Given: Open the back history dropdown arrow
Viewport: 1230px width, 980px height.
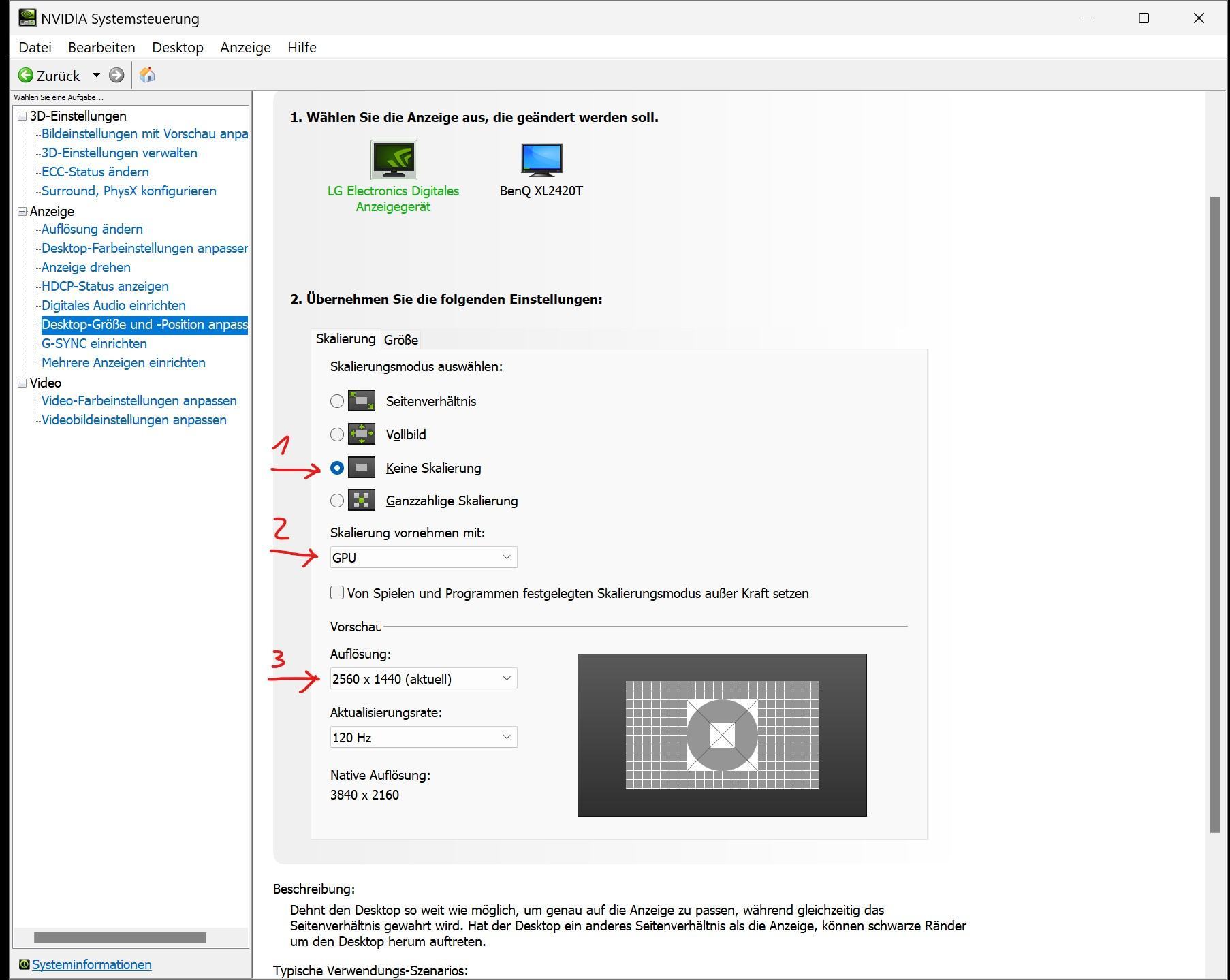Looking at the screenshot, I should pos(96,75).
